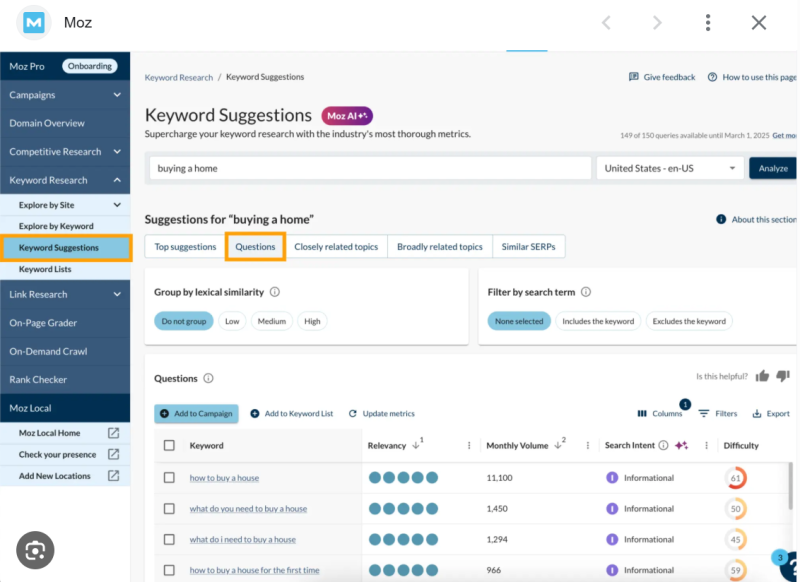Select Low lexical similarity grouping

[232, 321]
